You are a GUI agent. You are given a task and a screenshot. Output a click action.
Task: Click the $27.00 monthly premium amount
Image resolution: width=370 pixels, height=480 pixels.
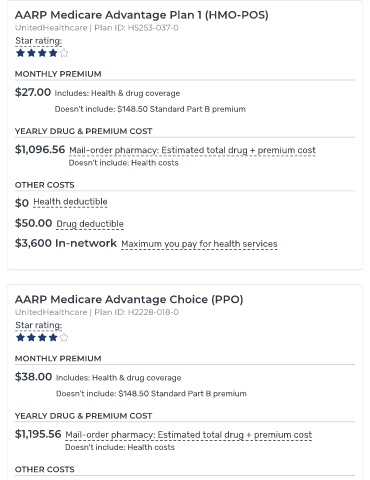33,92
